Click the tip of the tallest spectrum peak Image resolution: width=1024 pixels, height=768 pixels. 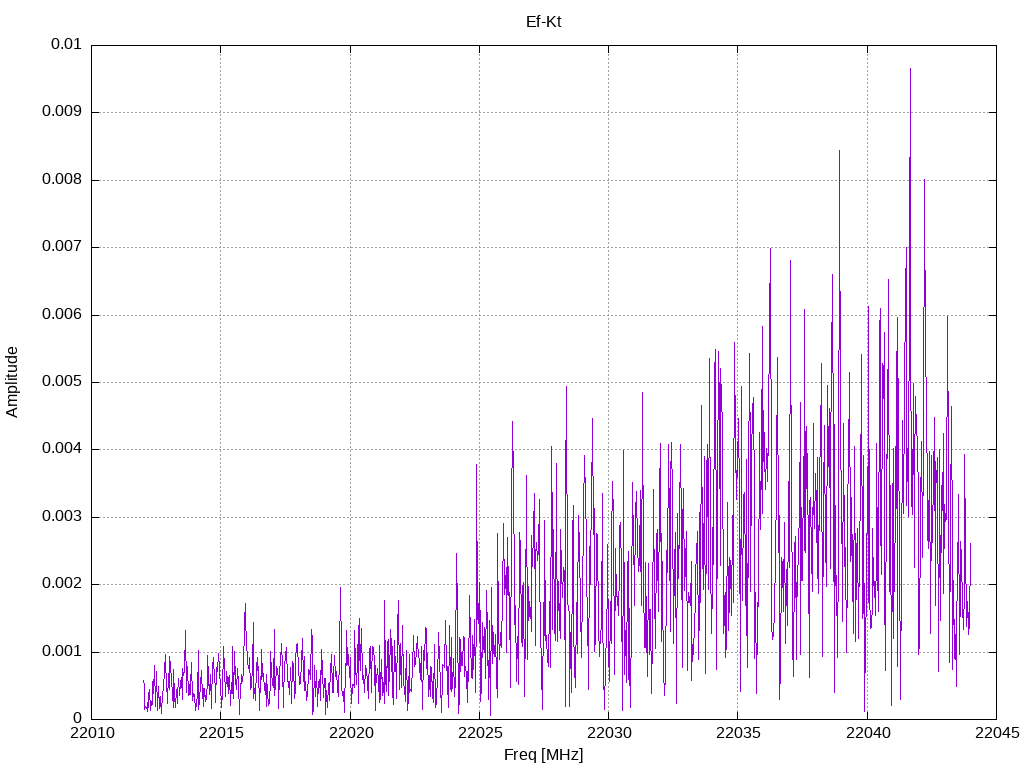click(910, 68)
